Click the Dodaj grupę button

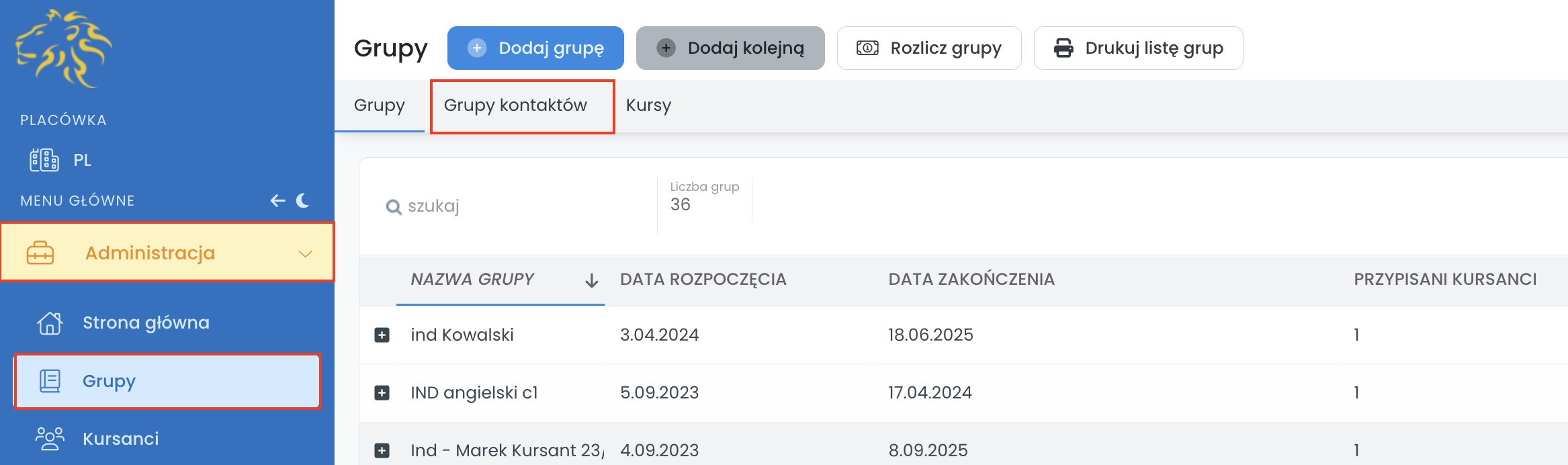click(535, 48)
